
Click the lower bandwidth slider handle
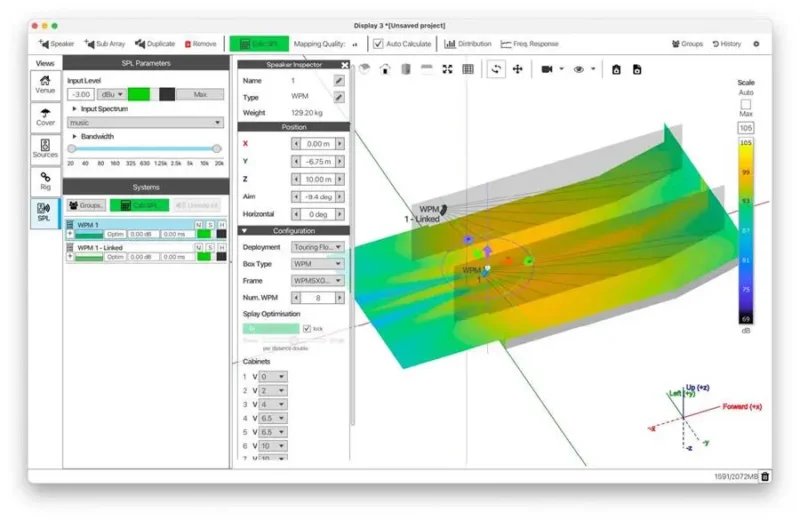pos(72,148)
